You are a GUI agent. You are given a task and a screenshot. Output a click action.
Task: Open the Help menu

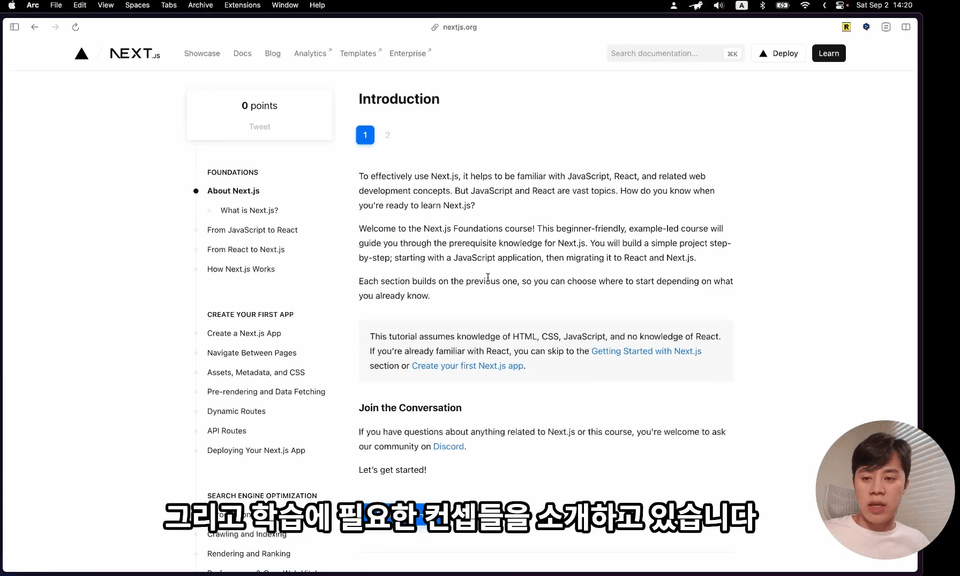(317, 5)
